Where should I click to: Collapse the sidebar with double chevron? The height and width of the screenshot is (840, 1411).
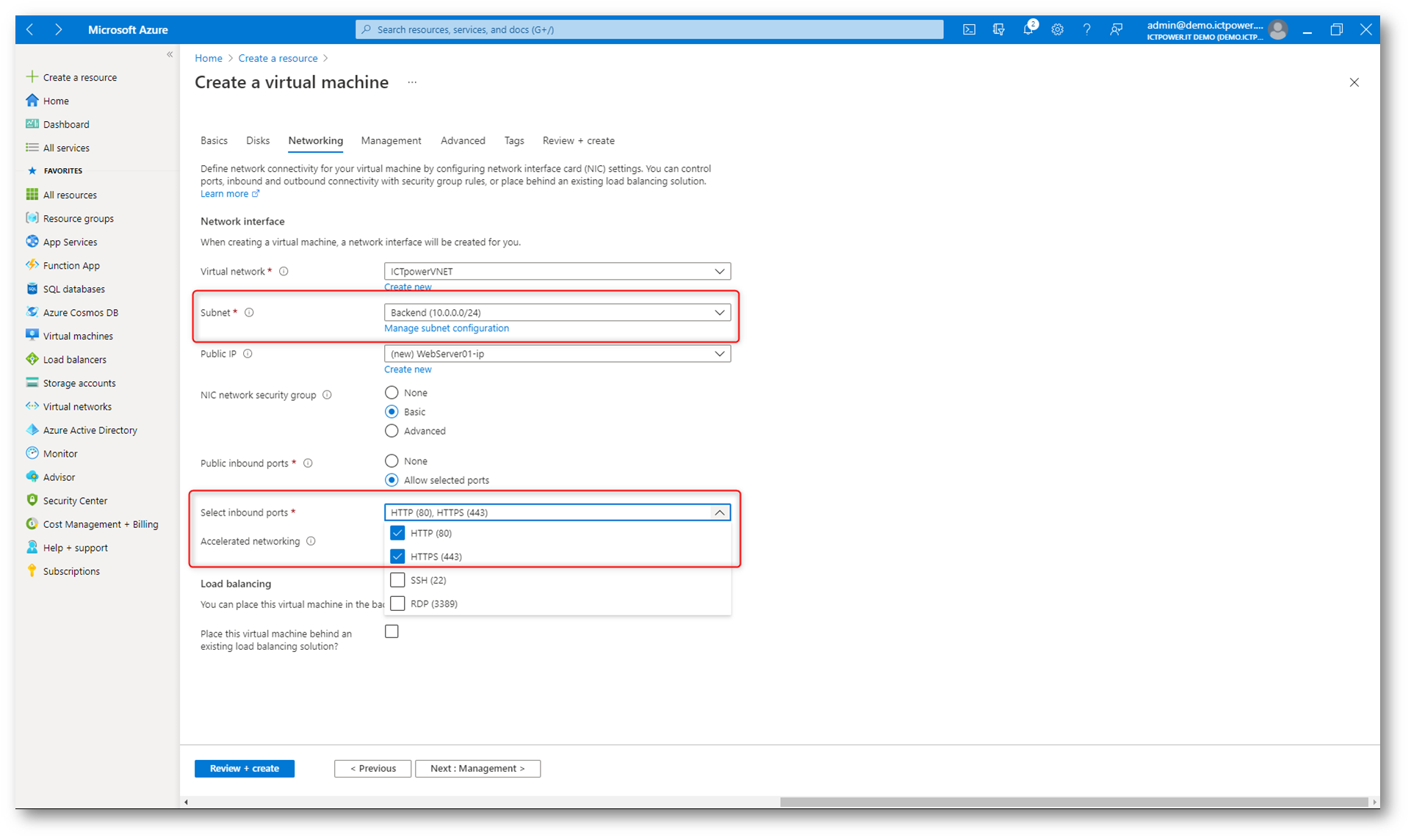tap(170, 54)
